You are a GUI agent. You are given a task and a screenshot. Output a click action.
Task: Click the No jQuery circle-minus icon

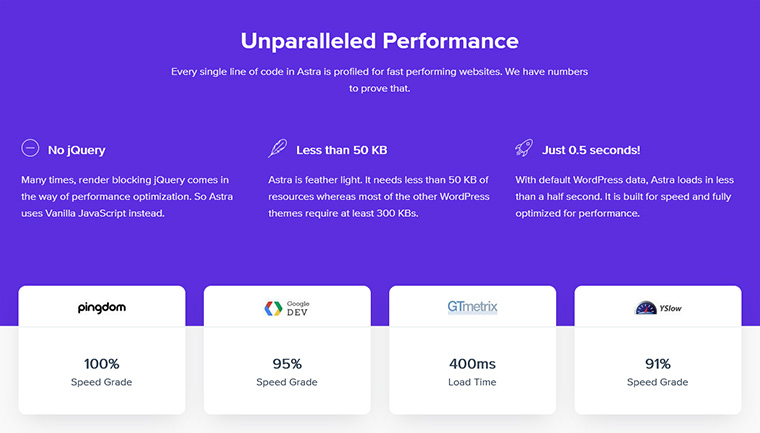[30, 149]
